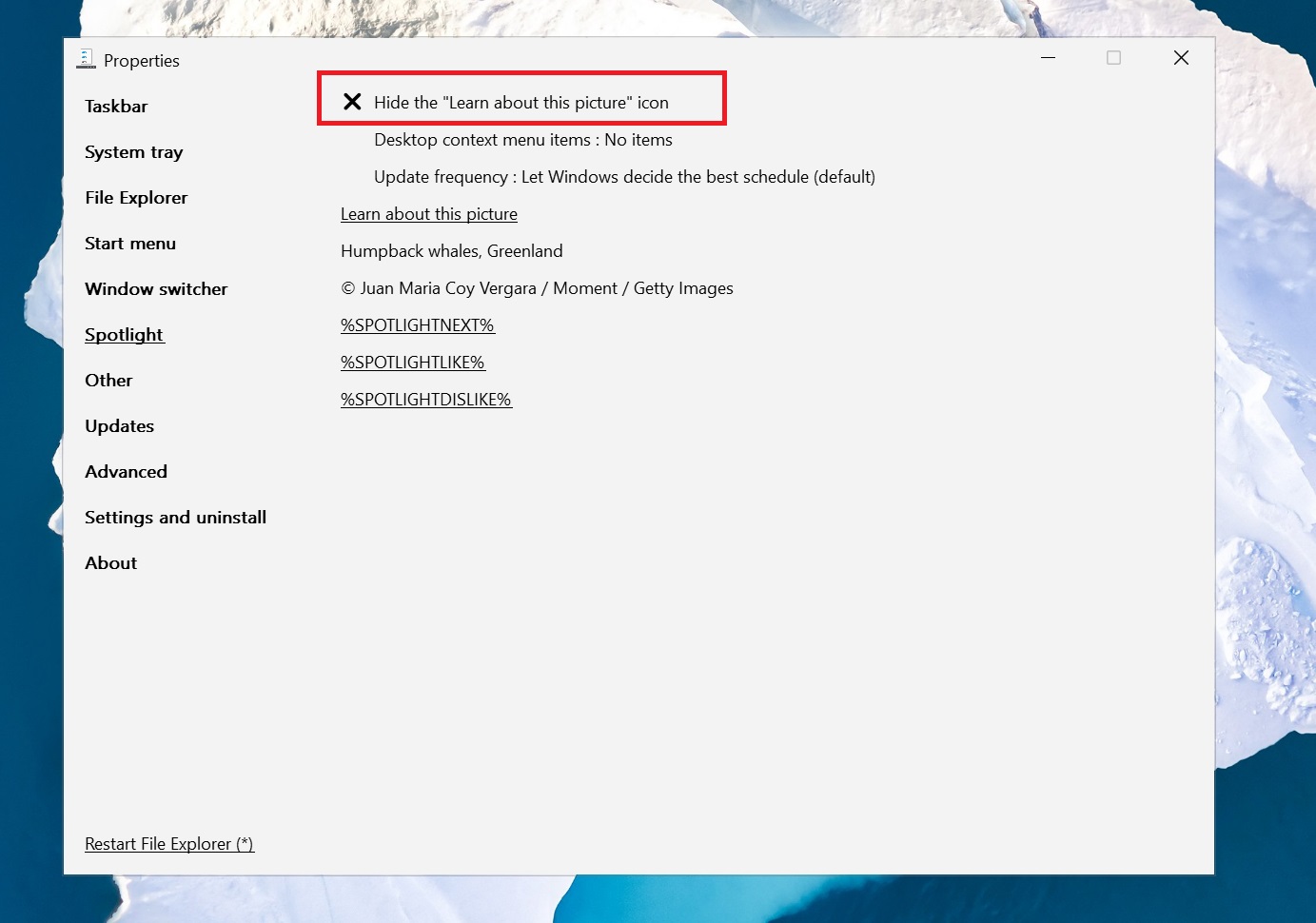Switch to the File Explorer section
1316x923 pixels.
pyautogui.click(x=136, y=197)
